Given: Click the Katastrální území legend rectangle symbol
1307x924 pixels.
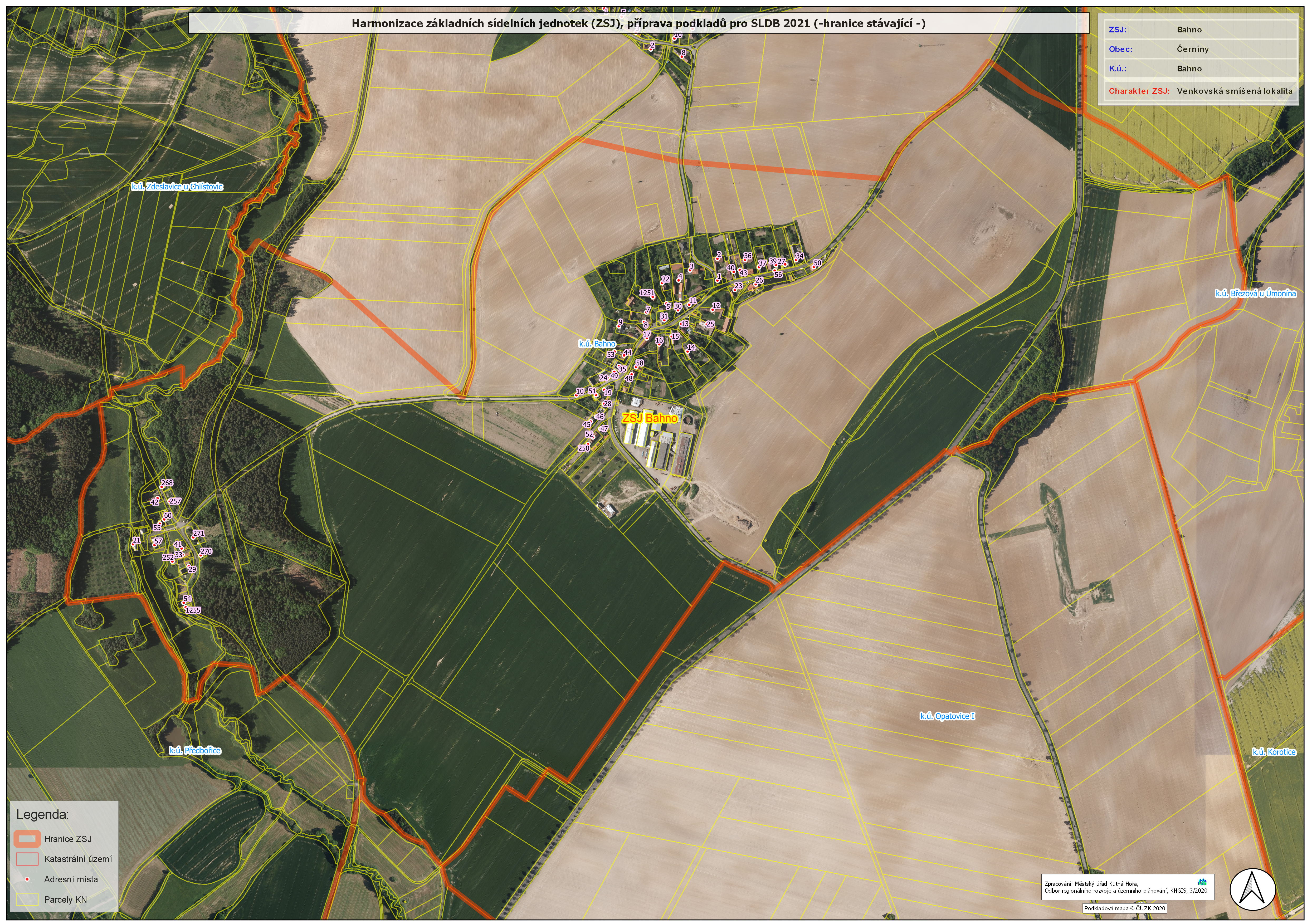Looking at the screenshot, I should point(27,859).
